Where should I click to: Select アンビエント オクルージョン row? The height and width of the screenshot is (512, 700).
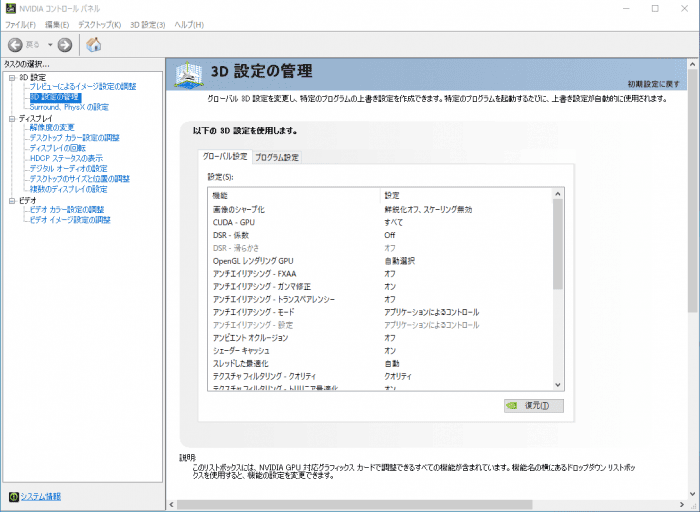[379, 338]
